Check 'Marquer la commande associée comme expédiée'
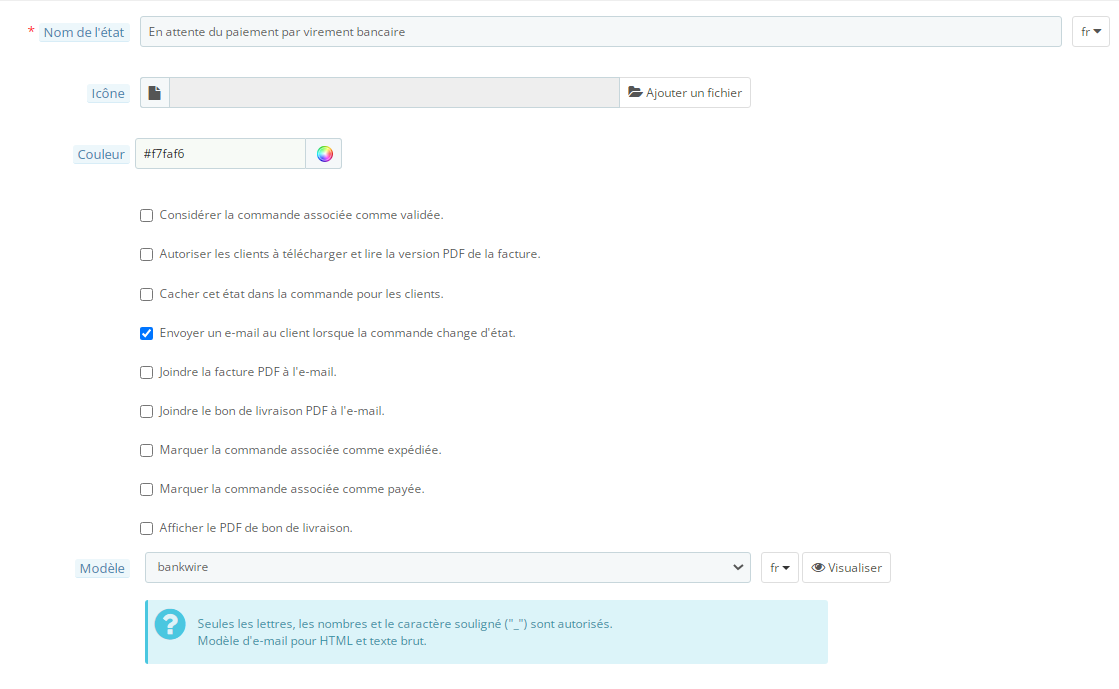This screenshot has width=1119, height=689. [x=146, y=451]
